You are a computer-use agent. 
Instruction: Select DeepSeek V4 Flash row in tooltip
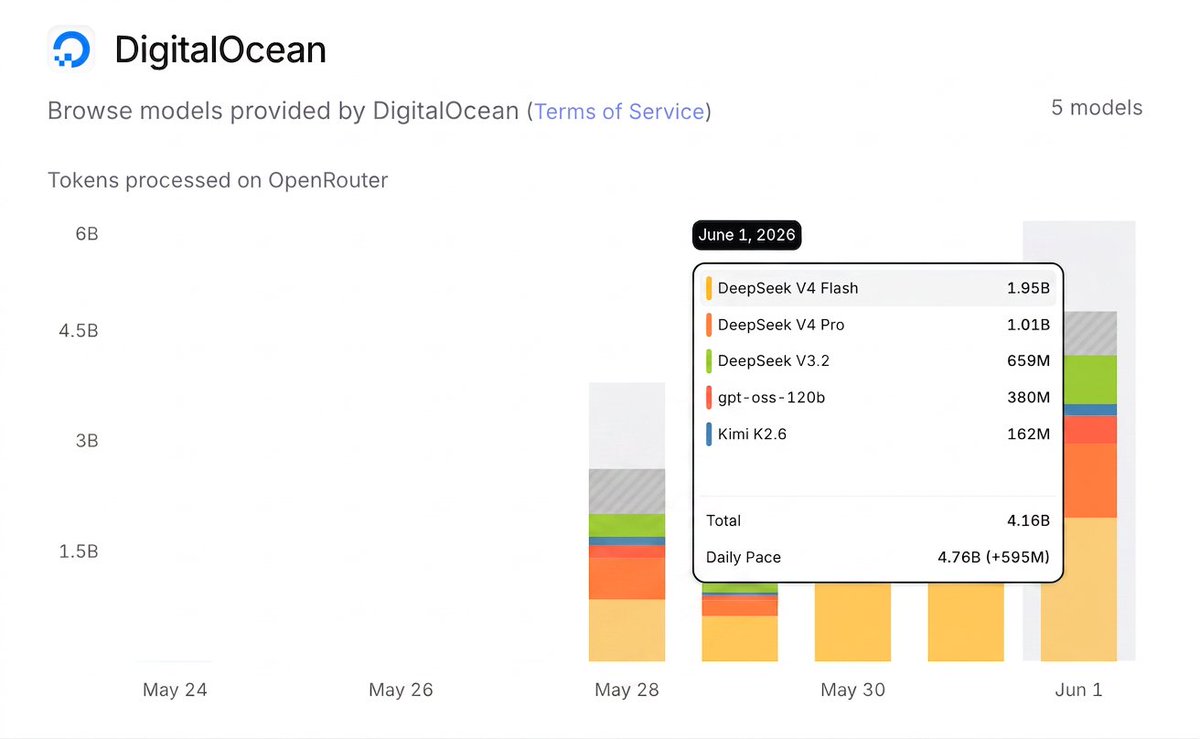[878, 288]
